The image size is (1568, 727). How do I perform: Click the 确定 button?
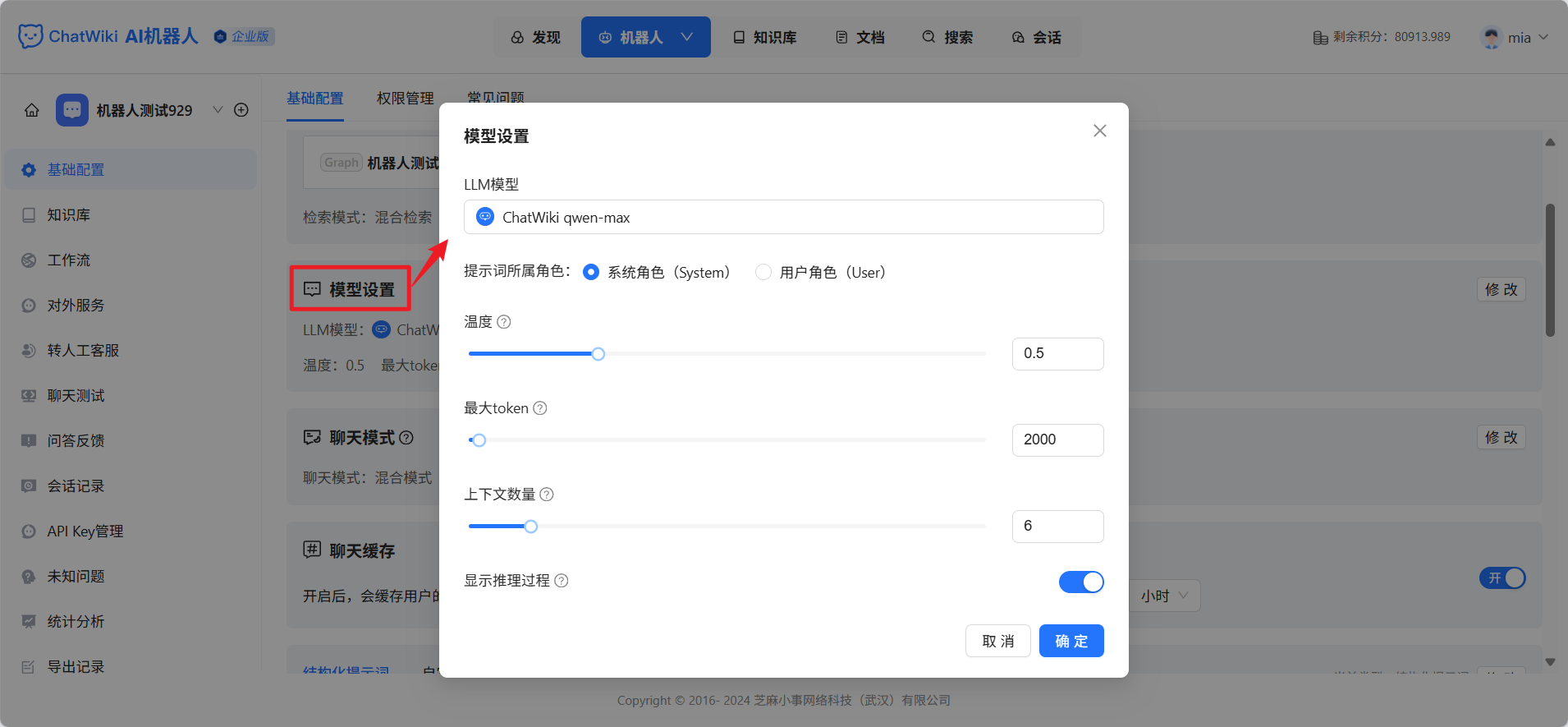(x=1071, y=641)
